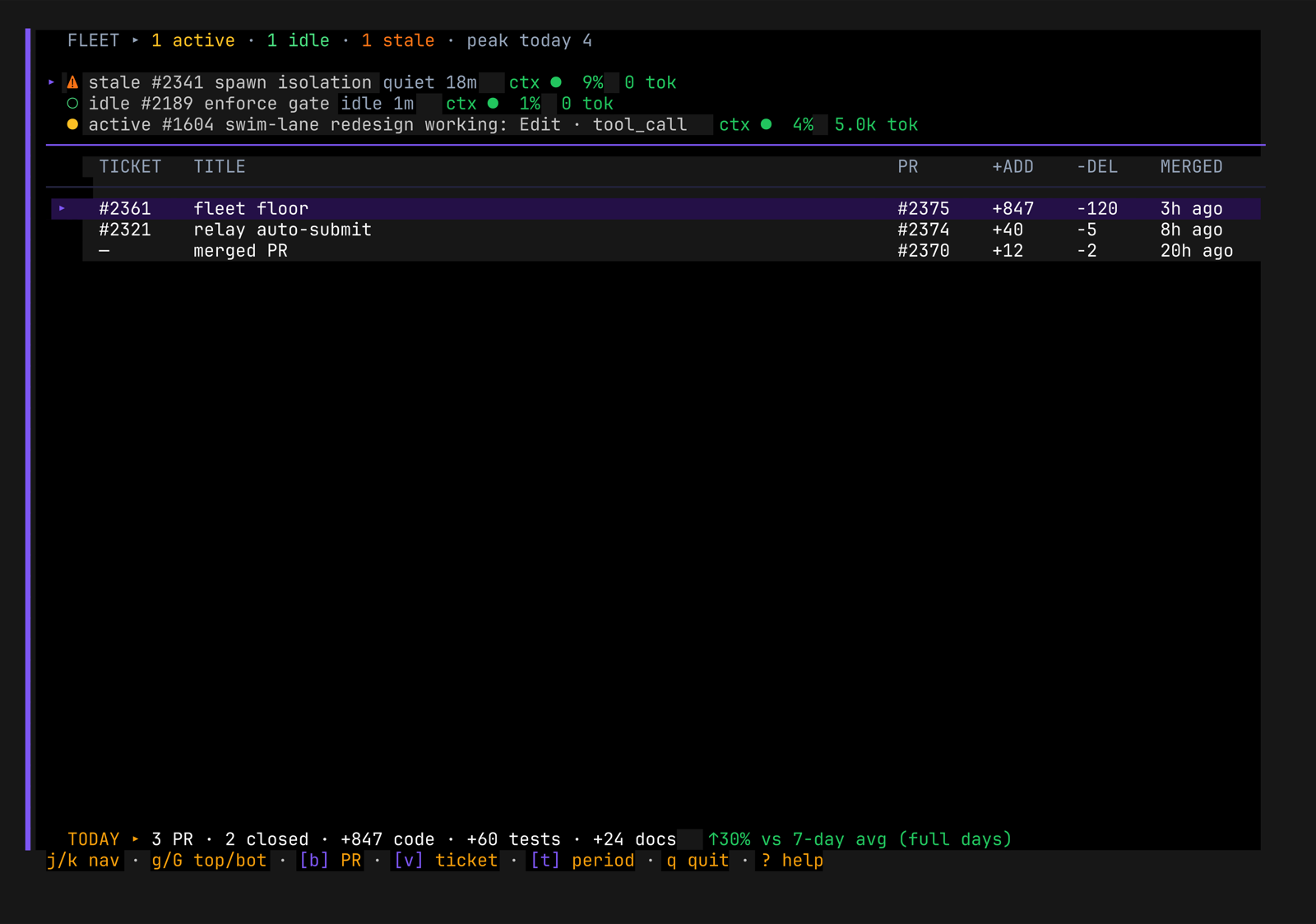This screenshot has height=924, width=1316.
Task: Click the arrow after the TODAY label
Action: (136, 839)
